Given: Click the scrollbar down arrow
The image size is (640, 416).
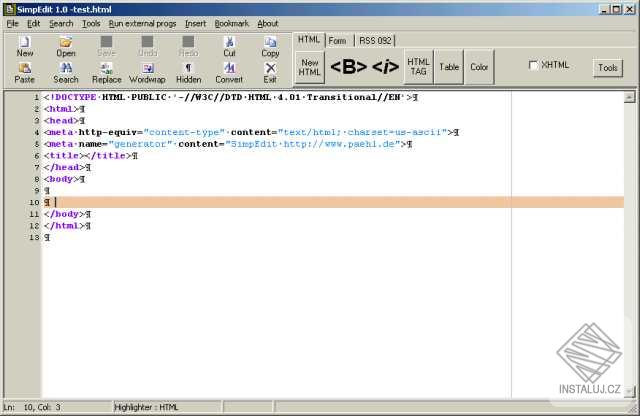Looking at the screenshot, I should [629, 391].
